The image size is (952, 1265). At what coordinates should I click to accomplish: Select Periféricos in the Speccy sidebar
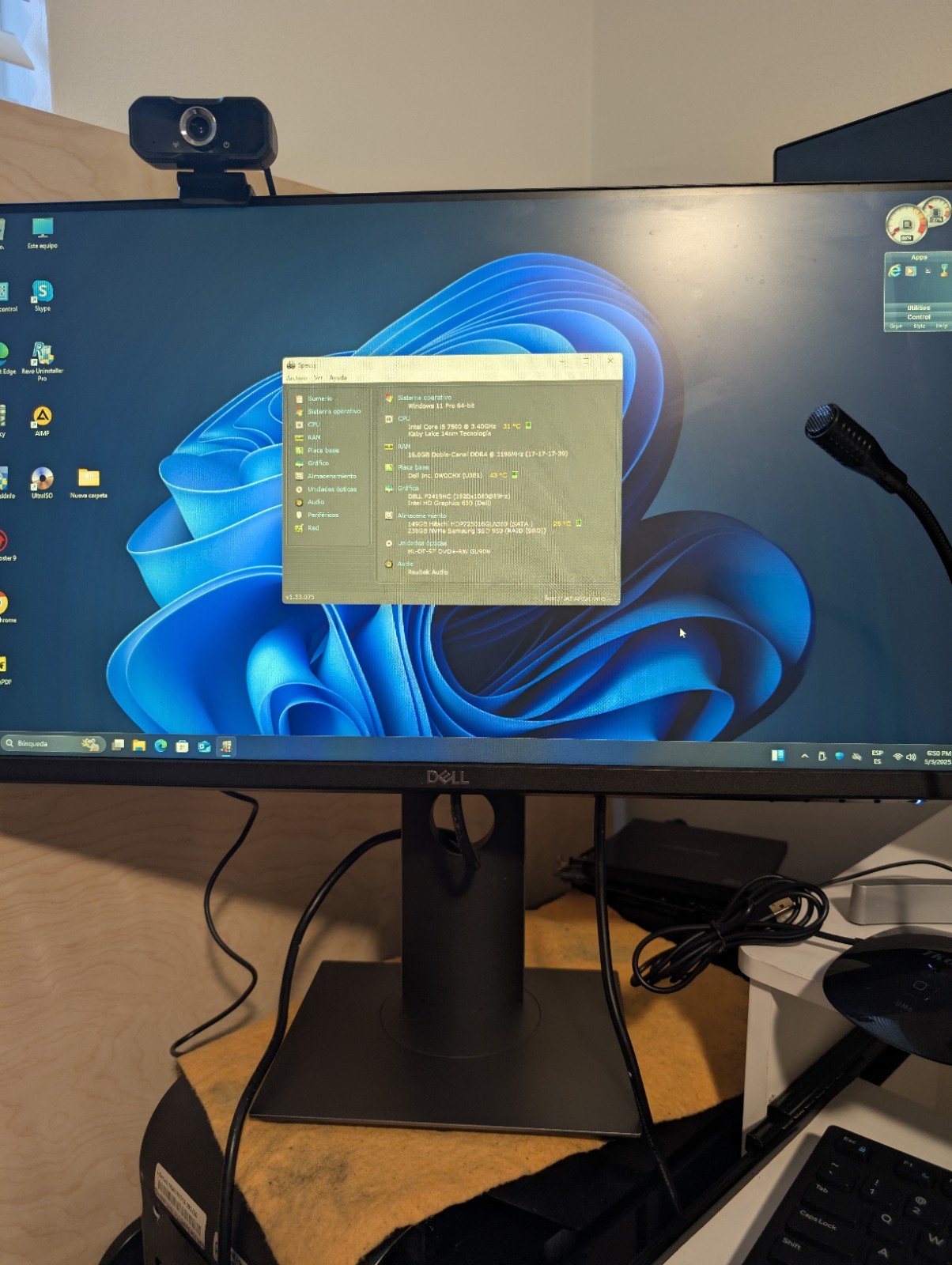(x=323, y=515)
